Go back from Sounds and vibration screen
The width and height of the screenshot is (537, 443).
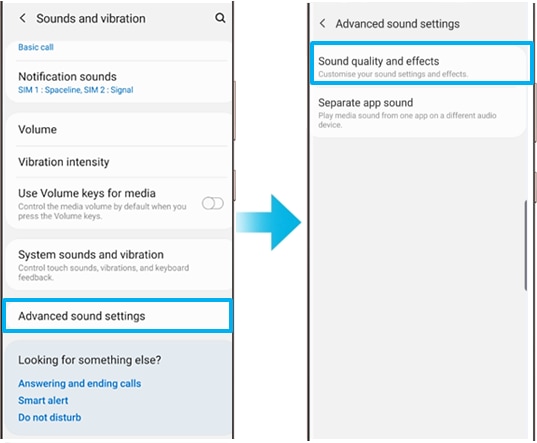click(23, 18)
